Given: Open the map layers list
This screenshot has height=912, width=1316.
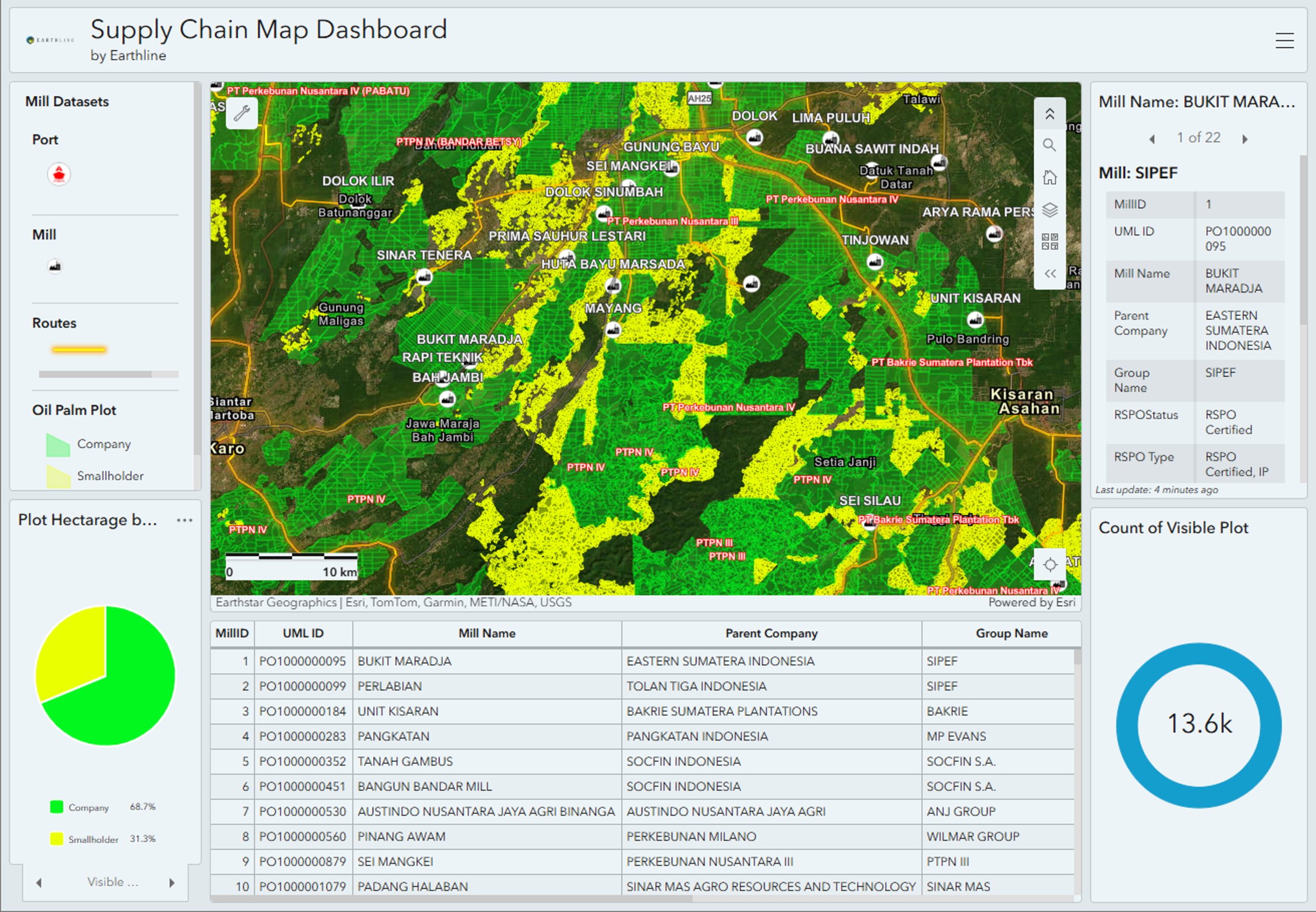Looking at the screenshot, I should (x=1049, y=210).
